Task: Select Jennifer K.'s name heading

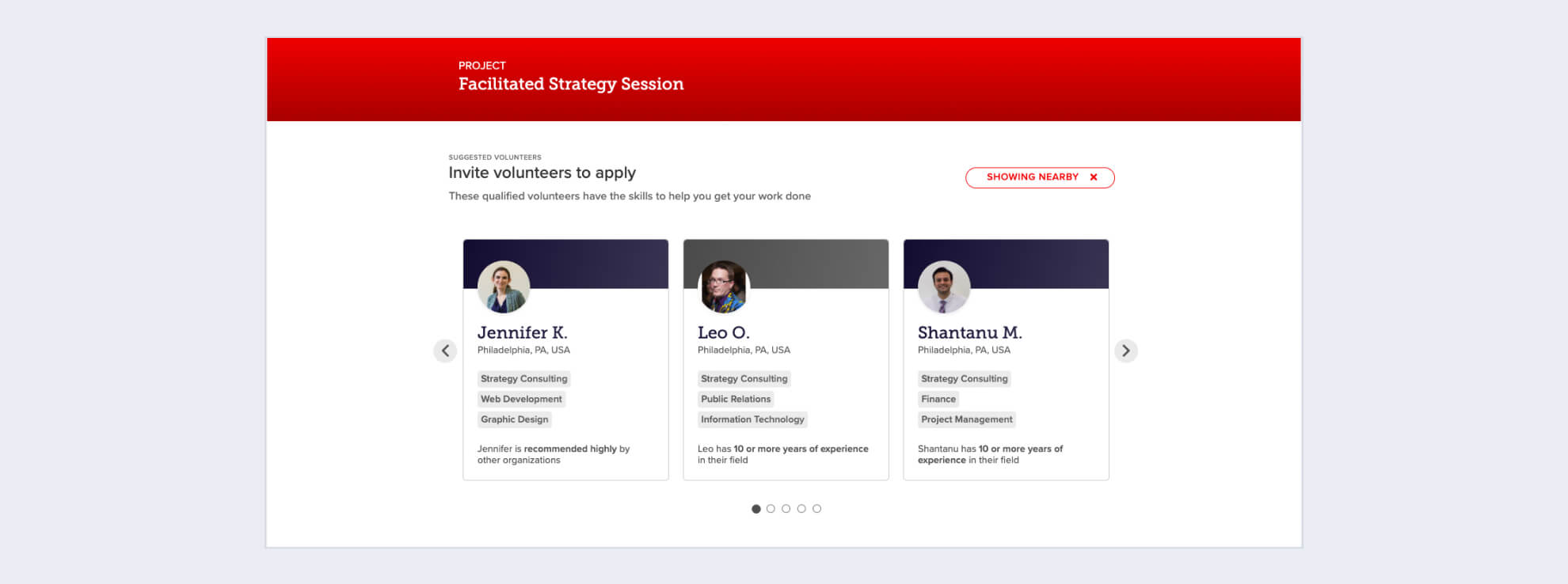Action: (x=522, y=332)
